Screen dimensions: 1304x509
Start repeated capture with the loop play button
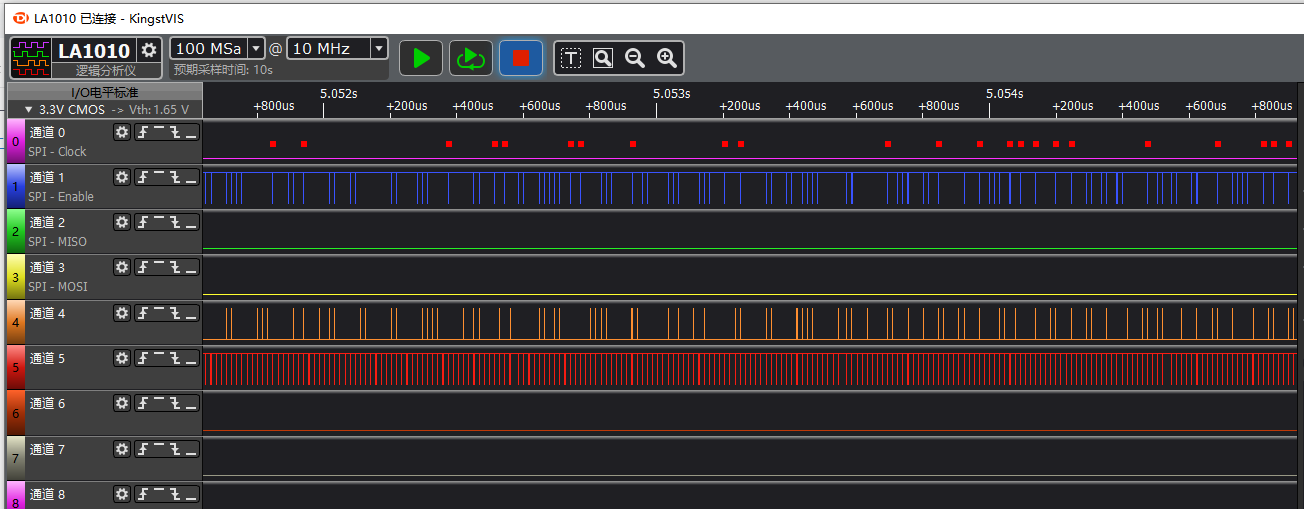[470, 58]
